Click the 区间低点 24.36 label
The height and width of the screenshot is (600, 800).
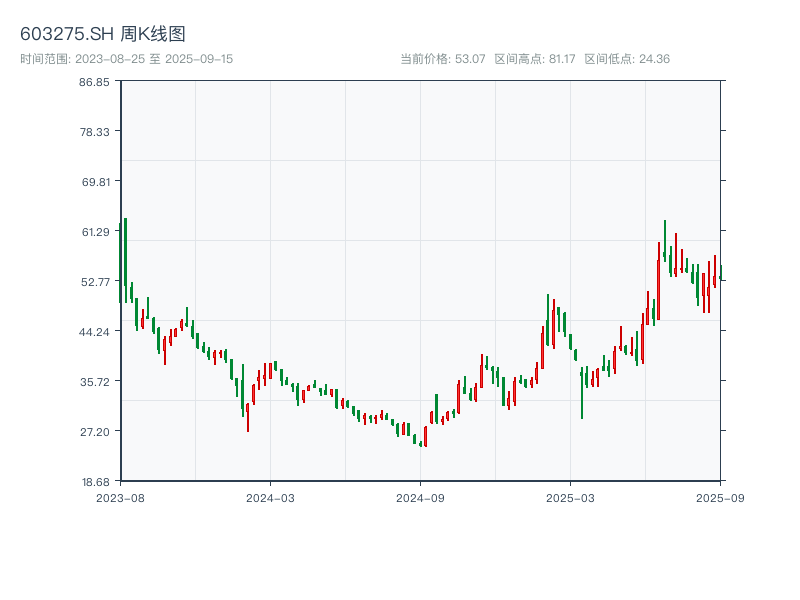[x=627, y=59]
